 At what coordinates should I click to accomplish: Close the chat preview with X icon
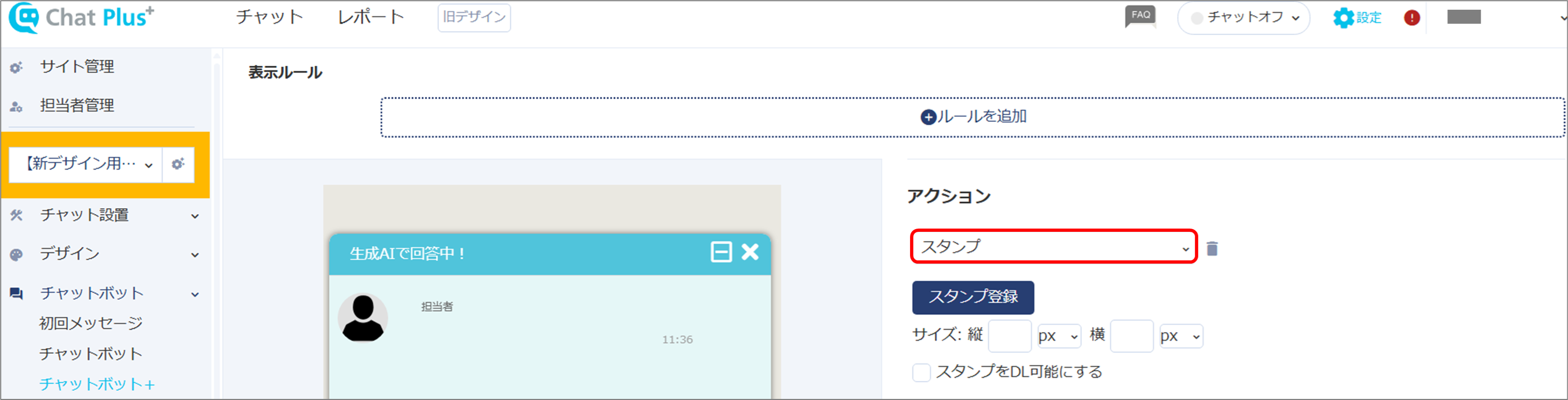pyautogui.click(x=750, y=252)
